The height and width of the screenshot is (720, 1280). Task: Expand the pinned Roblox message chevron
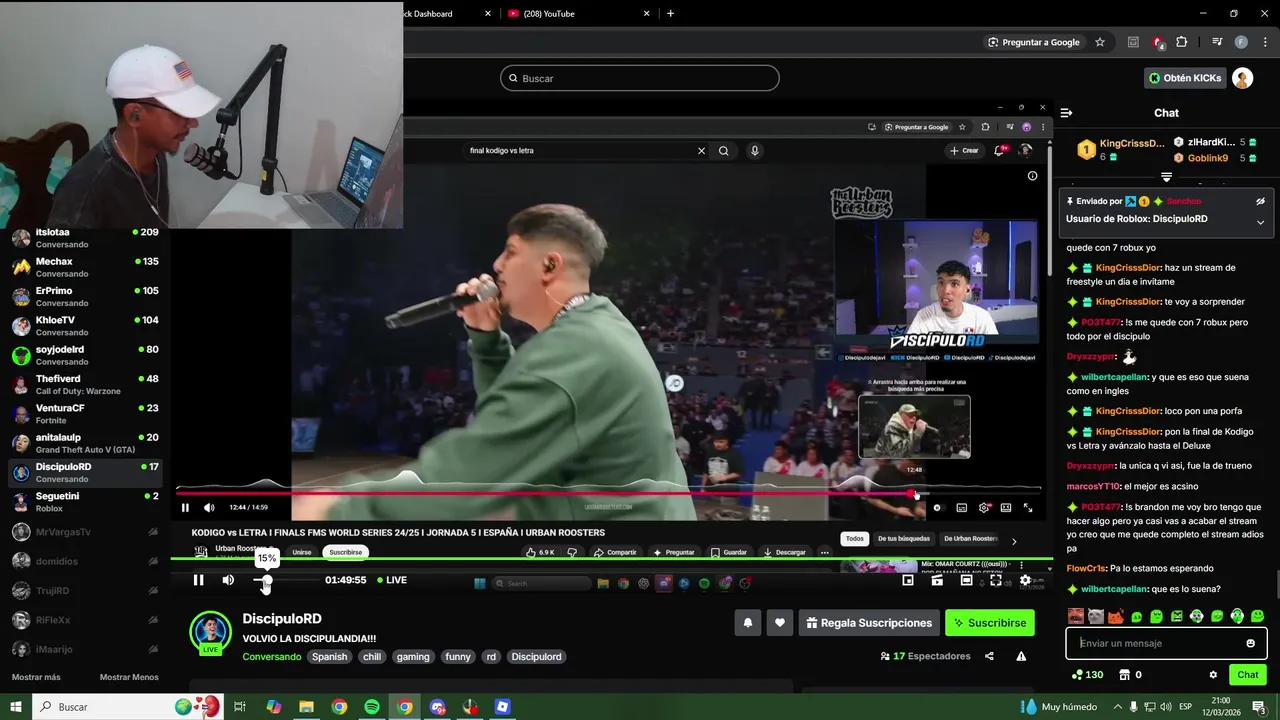[1260, 222]
